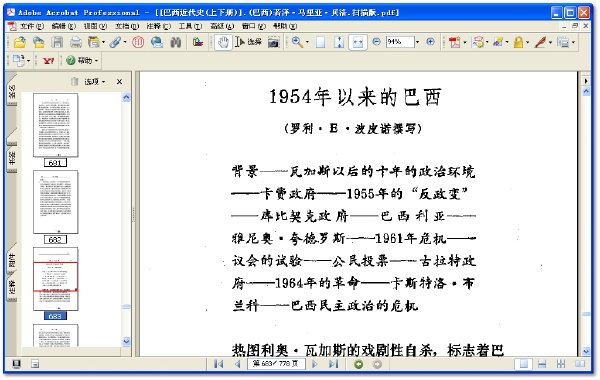Open the 文件 (File) menu
Image resolution: width=600 pixels, height=380 pixels.
pos(31,26)
